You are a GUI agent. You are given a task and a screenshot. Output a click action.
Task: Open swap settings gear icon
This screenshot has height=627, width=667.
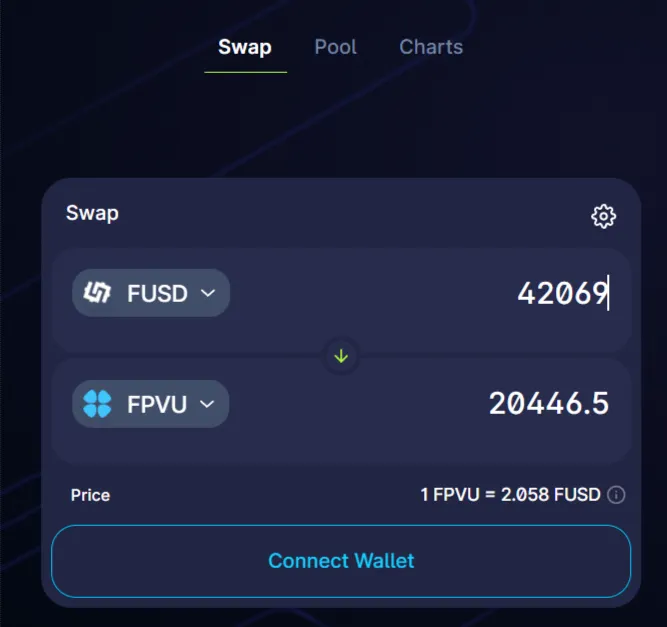click(603, 217)
